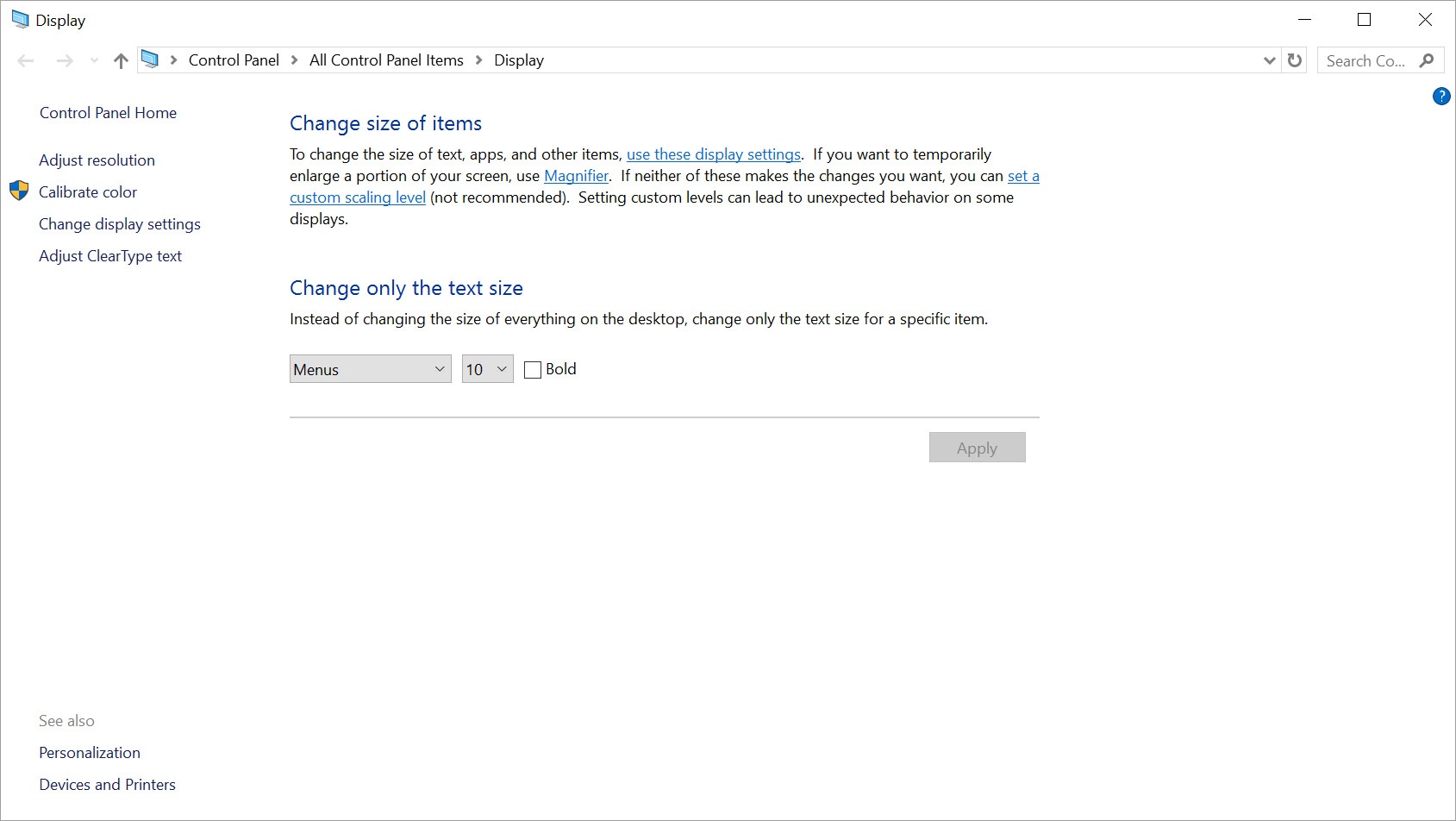
Task: Expand address bar history dropdown chevron
Action: [1269, 60]
